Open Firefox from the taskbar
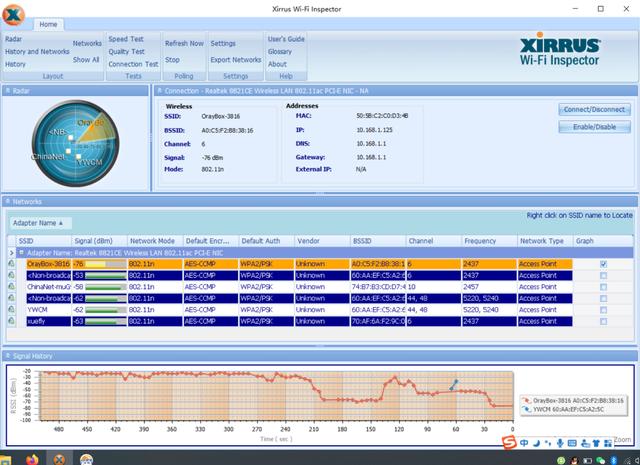Image resolution: width=640 pixels, height=465 pixels. [32, 458]
